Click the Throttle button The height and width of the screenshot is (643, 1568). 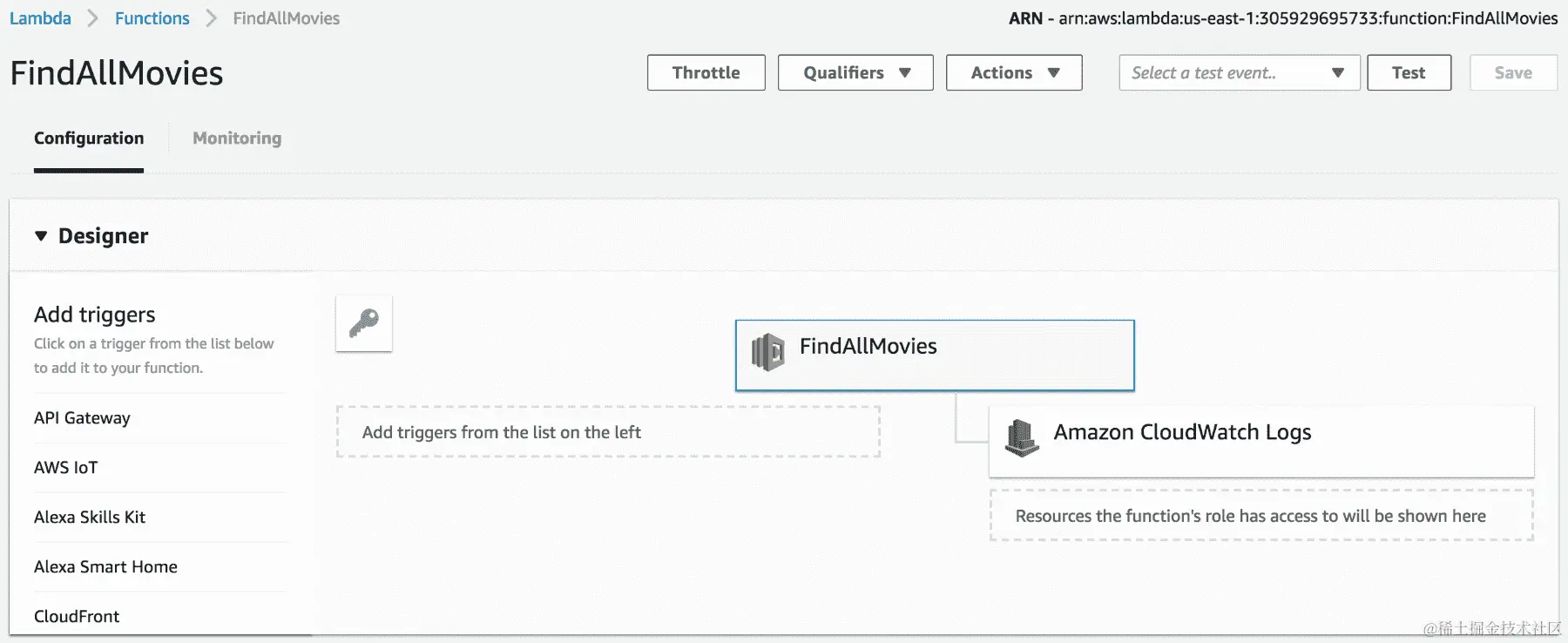706,72
